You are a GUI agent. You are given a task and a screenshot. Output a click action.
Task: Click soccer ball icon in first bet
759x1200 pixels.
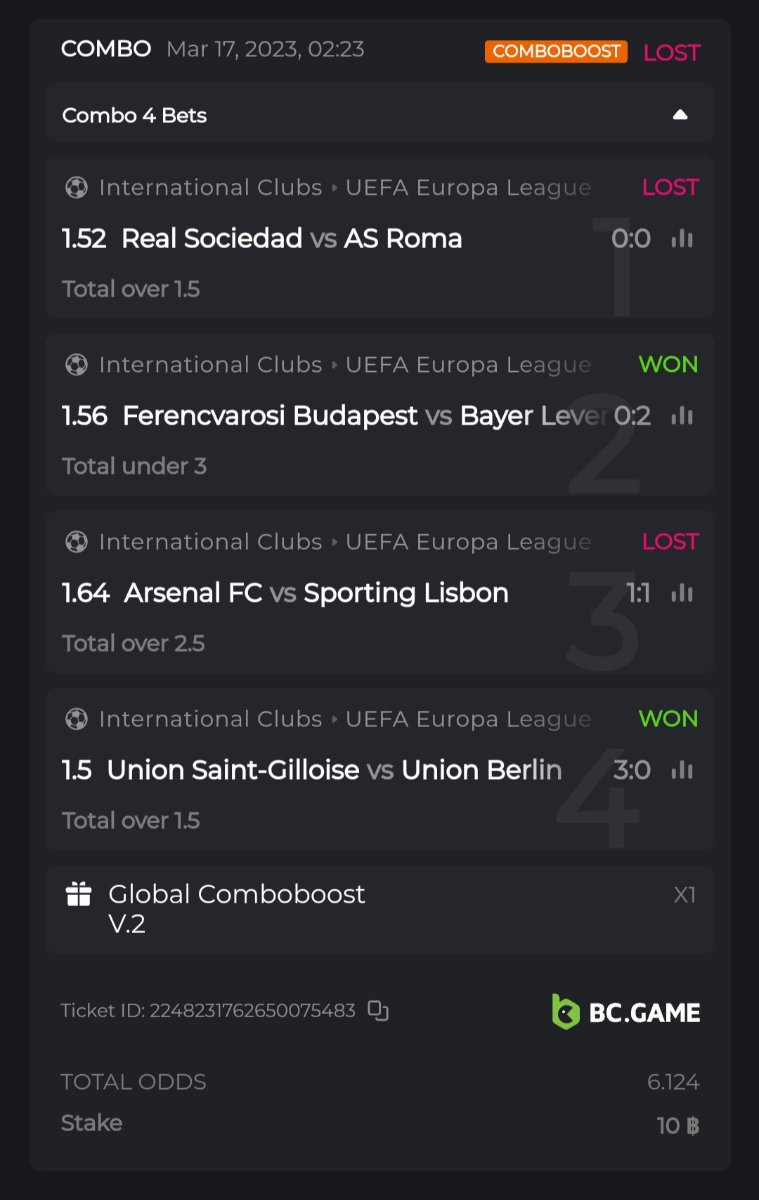coord(76,188)
